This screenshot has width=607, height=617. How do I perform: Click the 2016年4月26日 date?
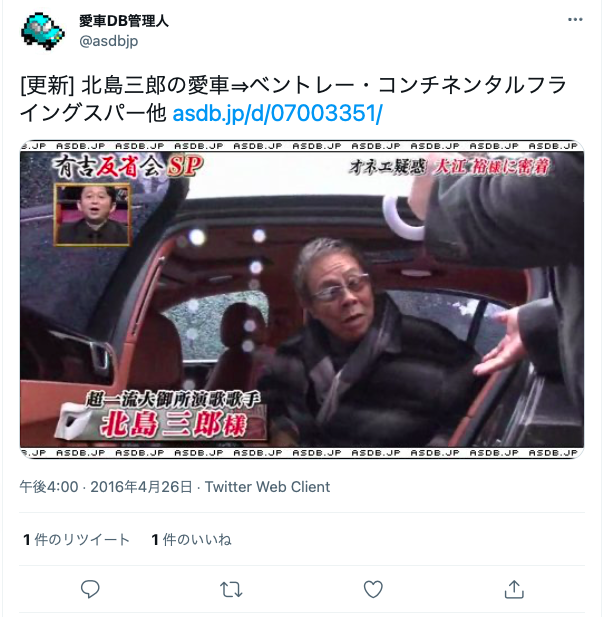click(x=141, y=487)
